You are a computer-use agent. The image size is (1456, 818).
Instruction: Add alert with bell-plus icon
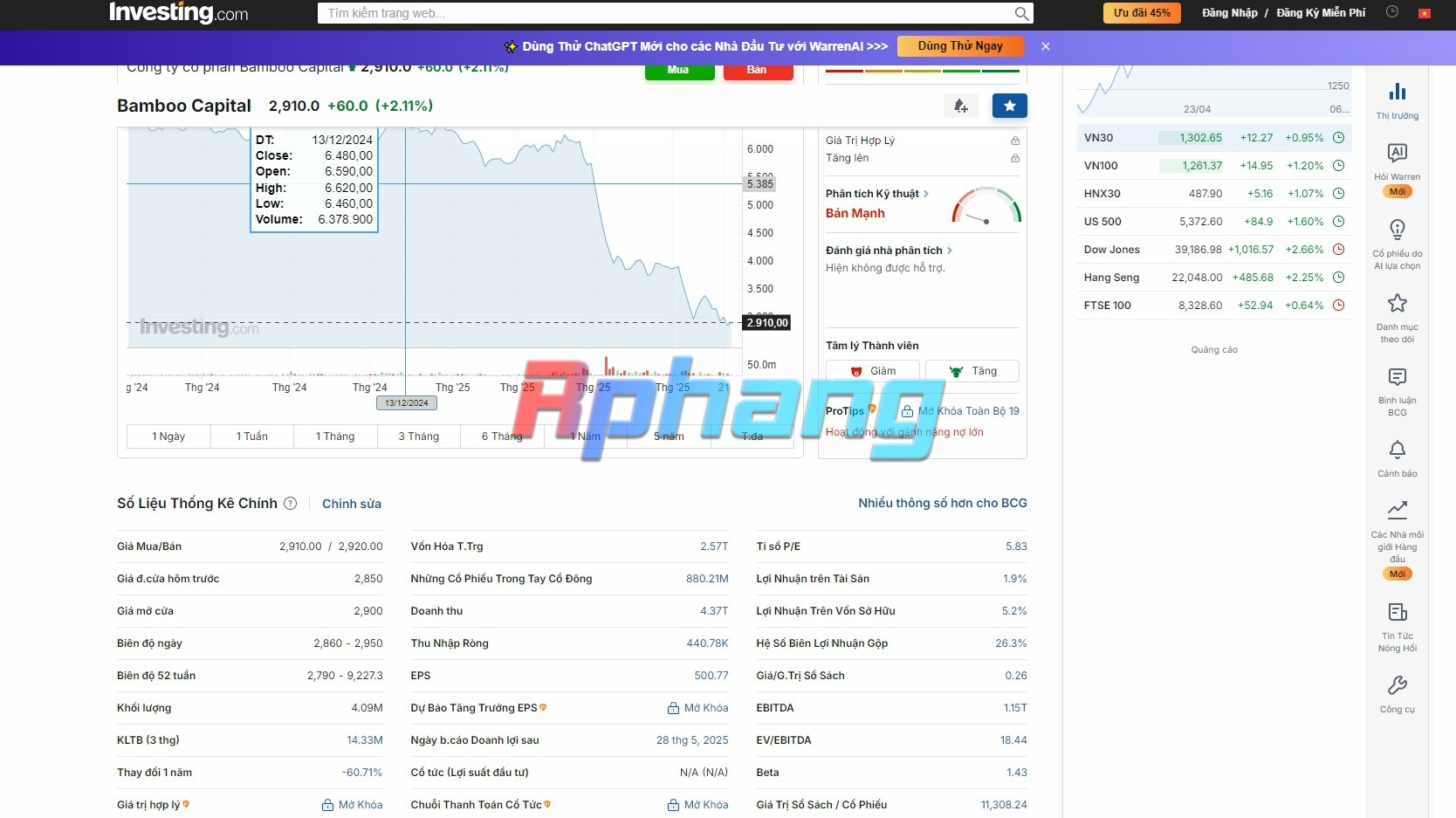(x=960, y=106)
